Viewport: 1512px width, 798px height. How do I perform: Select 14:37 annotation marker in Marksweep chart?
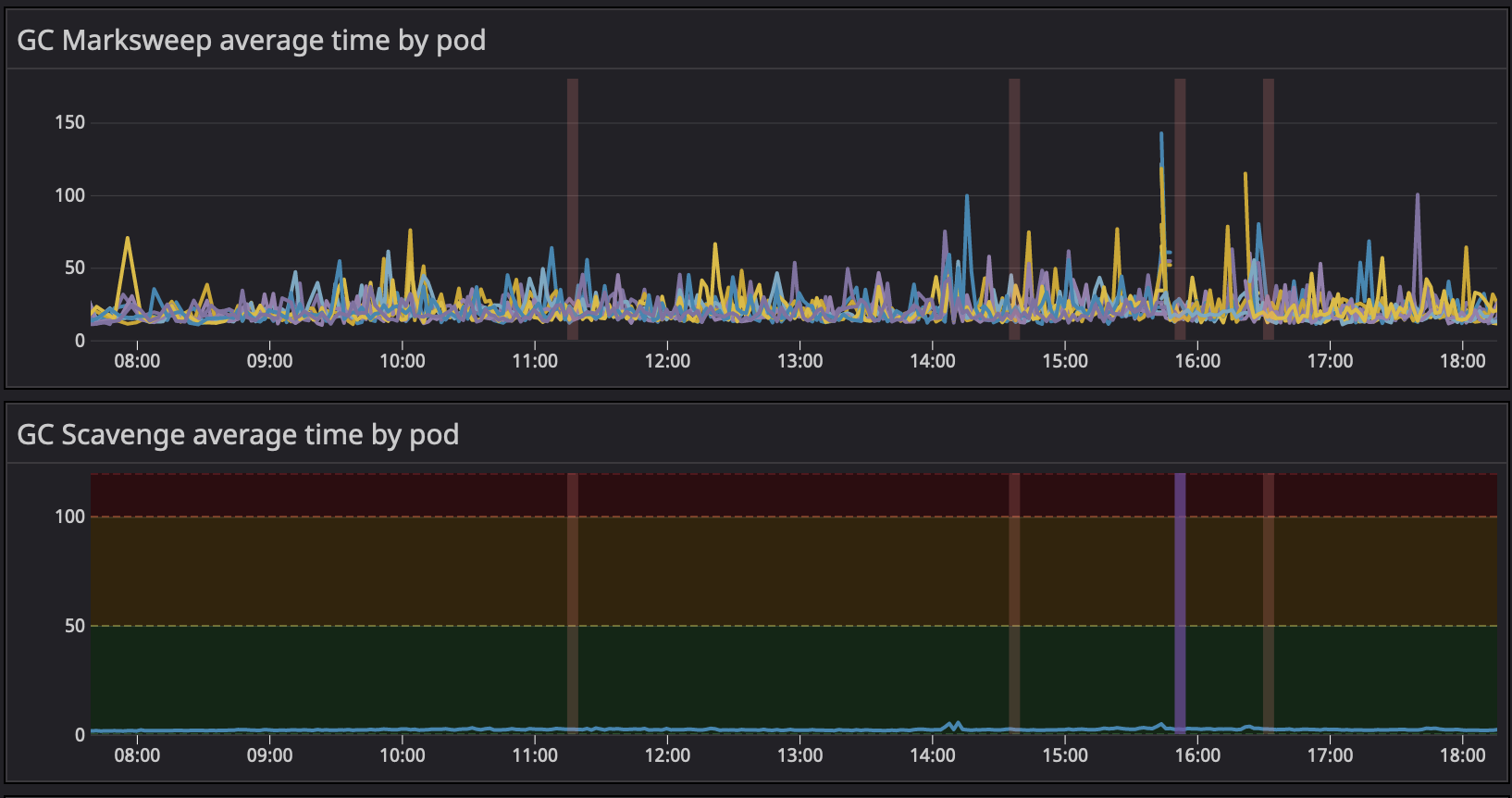[x=1014, y=209]
